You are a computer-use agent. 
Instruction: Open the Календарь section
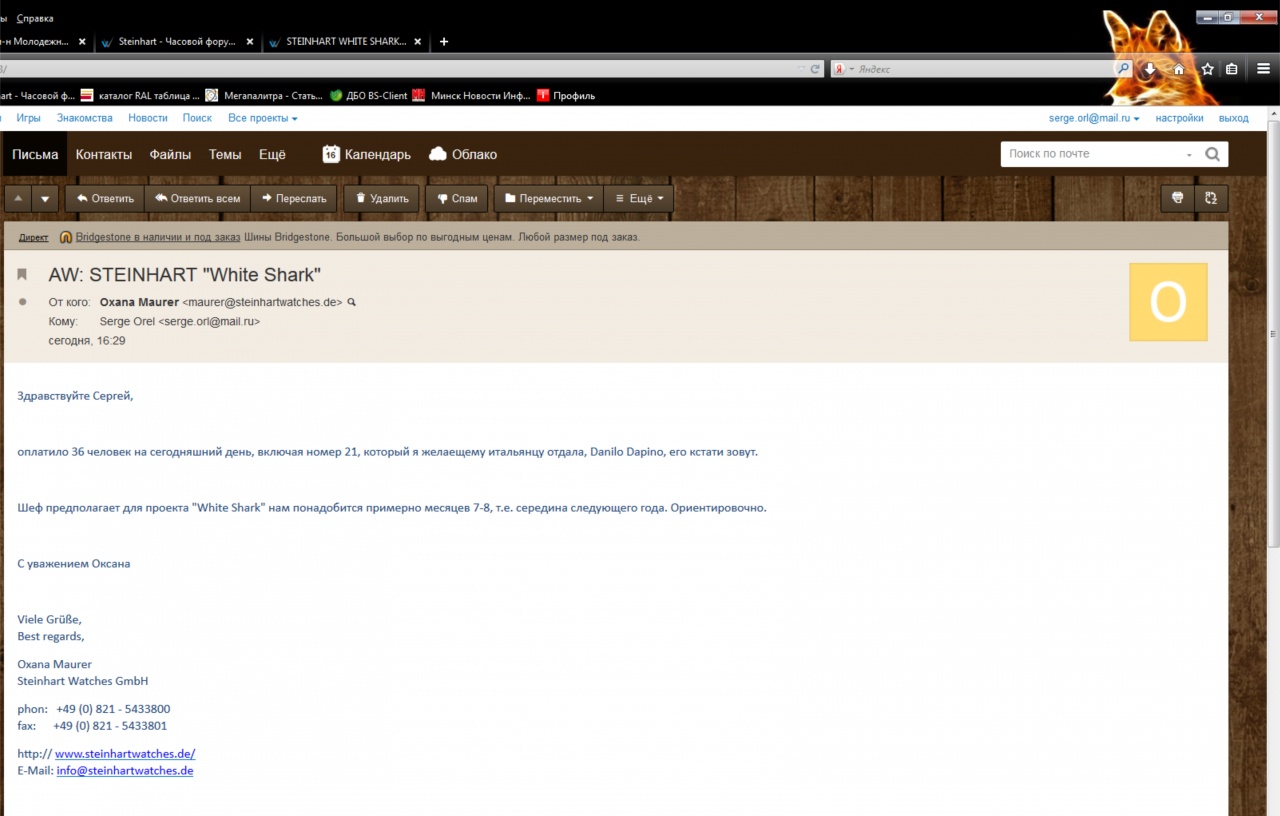(366, 154)
